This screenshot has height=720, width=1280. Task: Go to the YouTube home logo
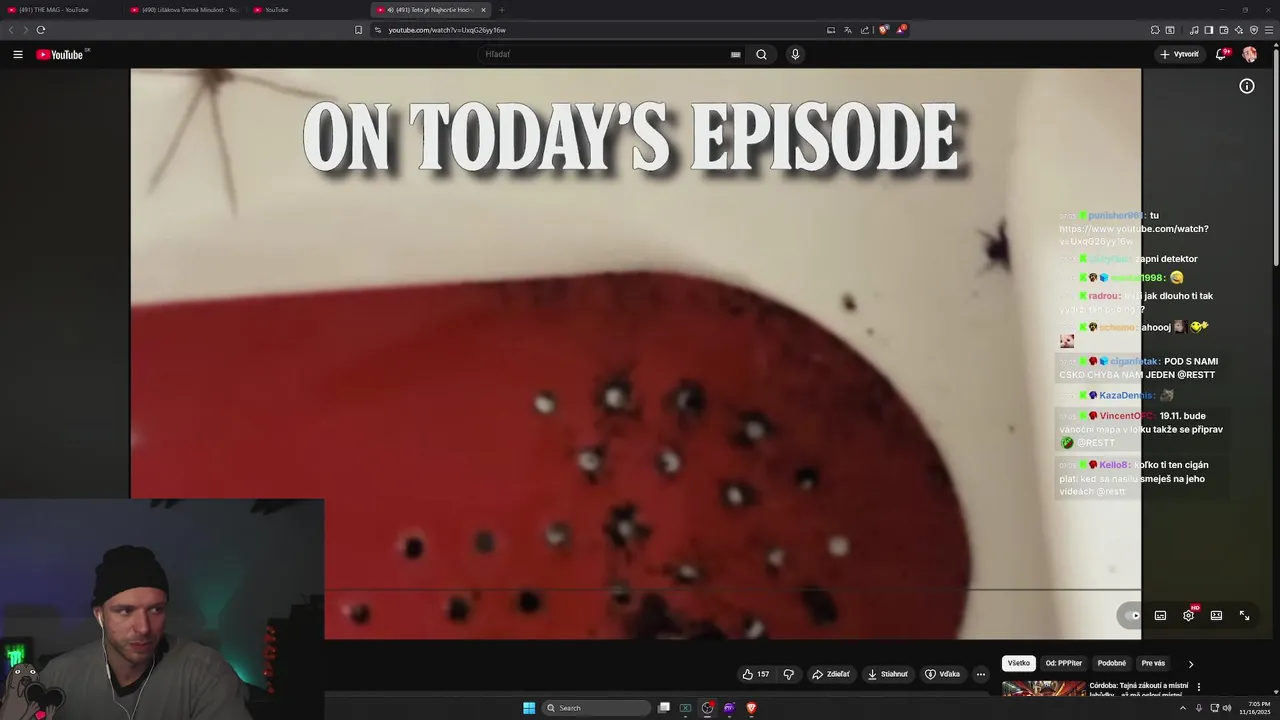click(x=60, y=54)
